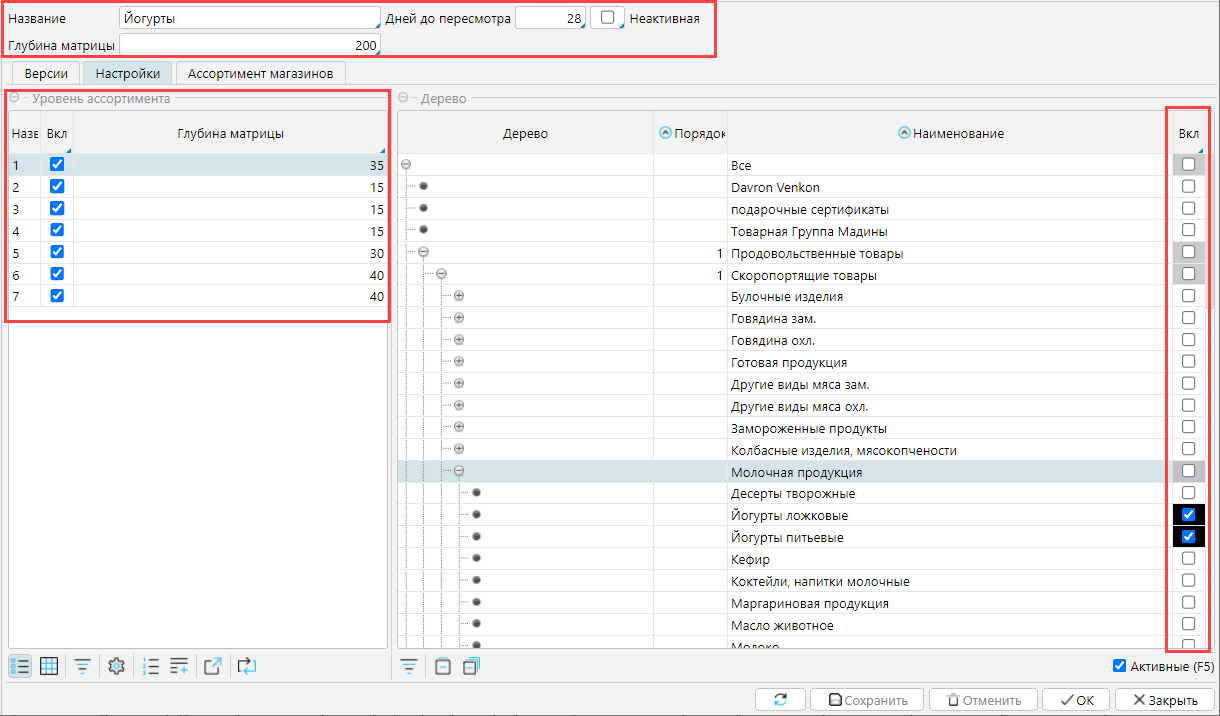Collapse the Молочная продукция tree node
Screen dimensions: 1220x716
point(459,472)
